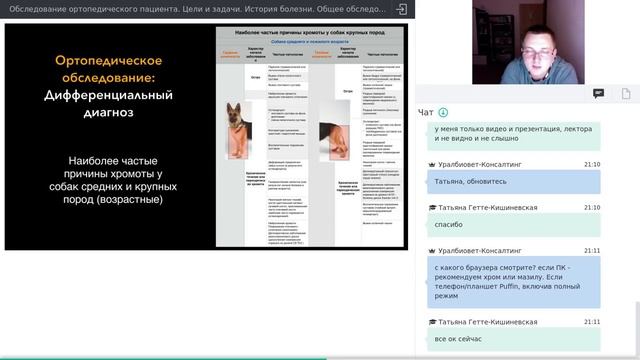Click sender name Уралбиовет-Консалтинг at 21:10
640x360 pixels.
pyautogui.click(x=480, y=164)
